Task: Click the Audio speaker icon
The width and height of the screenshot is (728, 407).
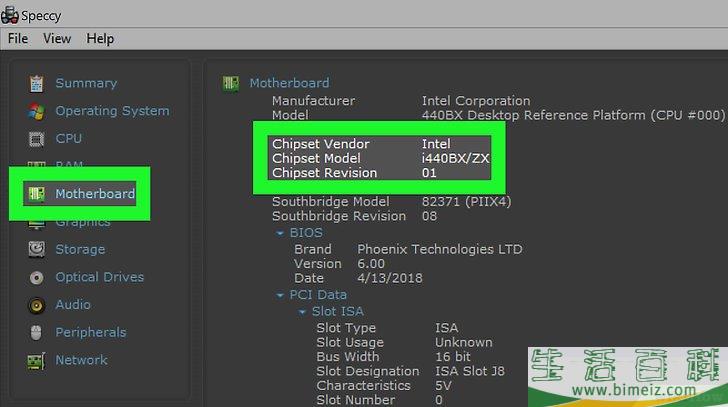Action: (x=36, y=305)
